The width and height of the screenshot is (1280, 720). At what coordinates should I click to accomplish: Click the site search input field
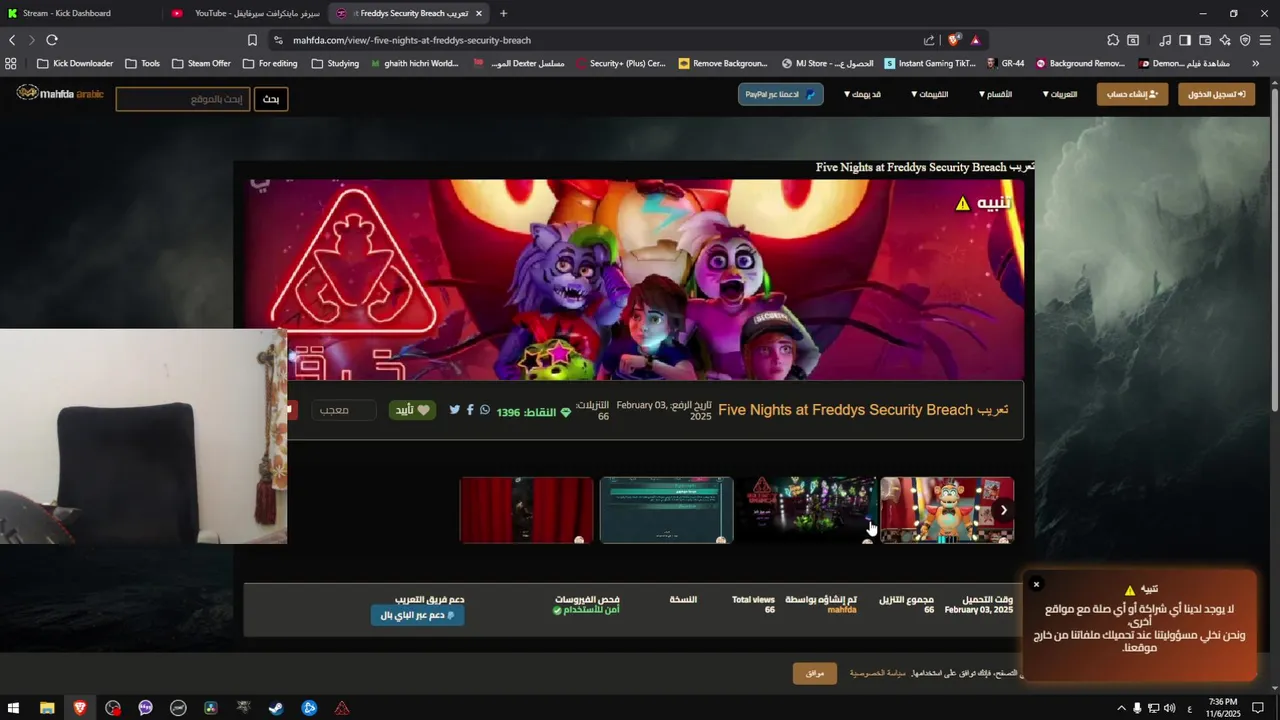pyautogui.click(x=183, y=99)
